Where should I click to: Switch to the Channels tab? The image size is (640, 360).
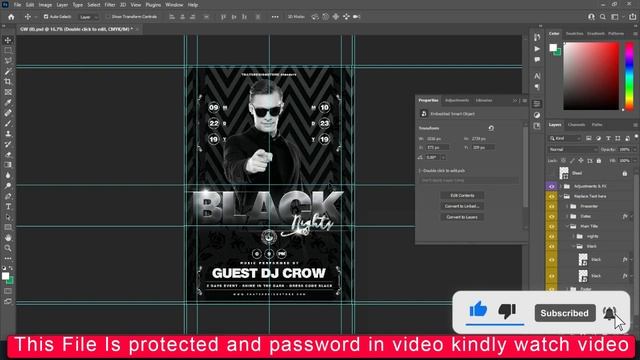point(576,125)
